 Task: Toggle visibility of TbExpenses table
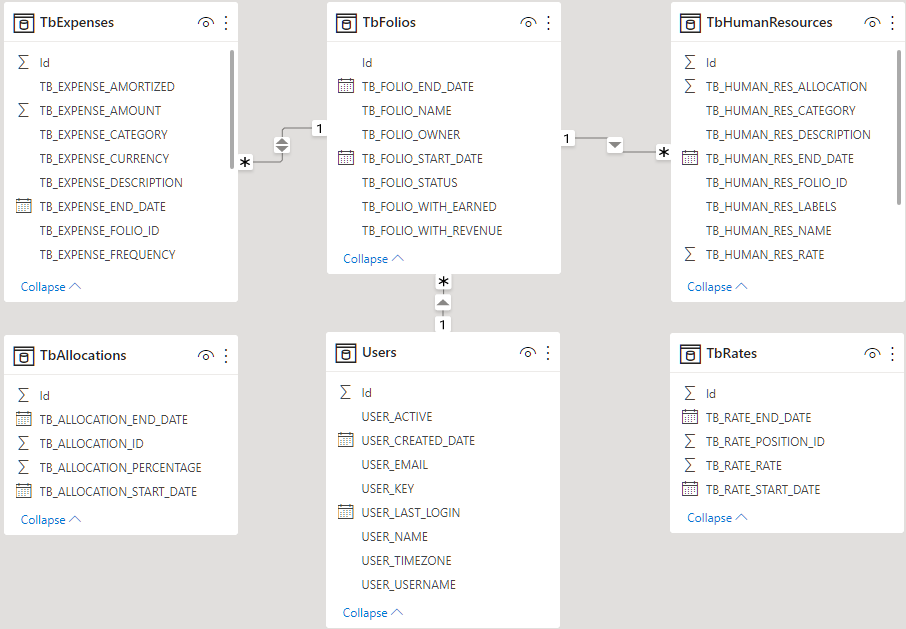(x=205, y=22)
